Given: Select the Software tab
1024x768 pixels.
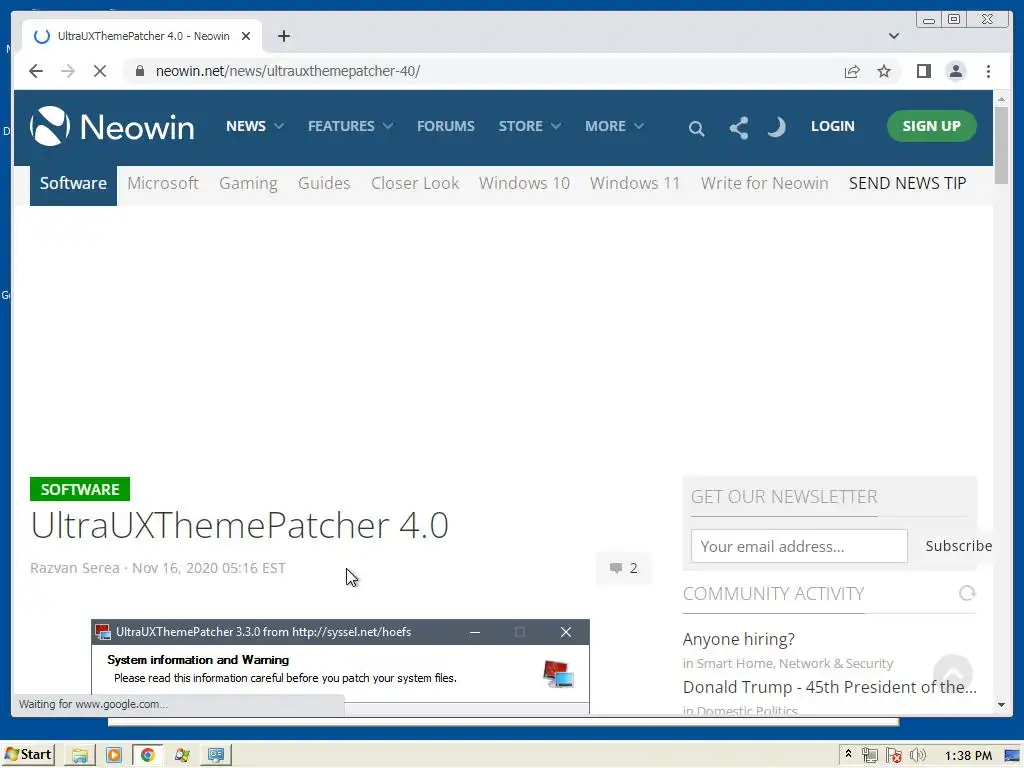Looking at the screenshot, I should (x=73, y=184).
